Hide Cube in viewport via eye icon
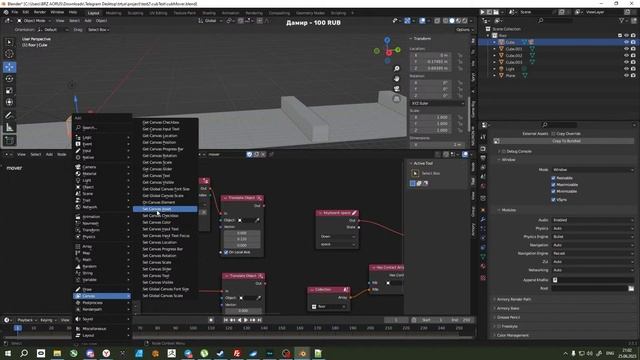Viewport: 640px width, 360px height. click(626, 42)
